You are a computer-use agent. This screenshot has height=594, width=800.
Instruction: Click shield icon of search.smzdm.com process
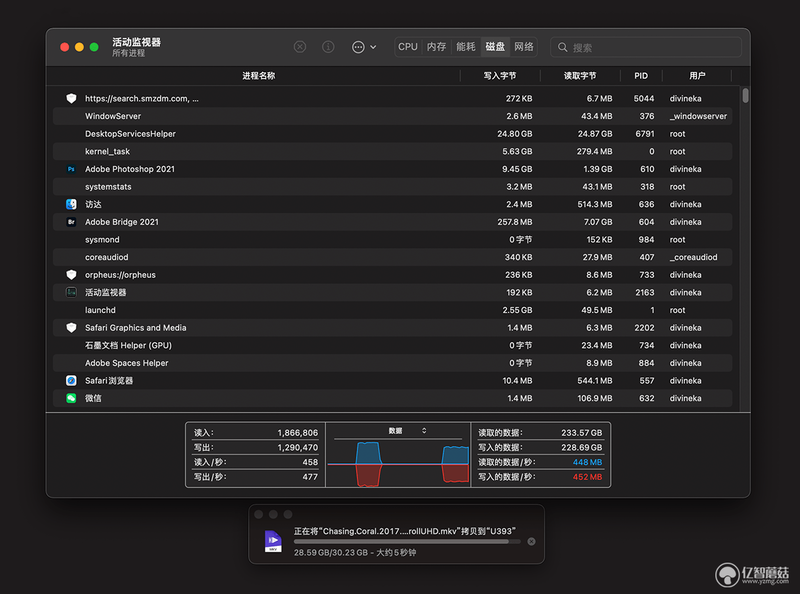pyautogui.click(x=71, y=98)
